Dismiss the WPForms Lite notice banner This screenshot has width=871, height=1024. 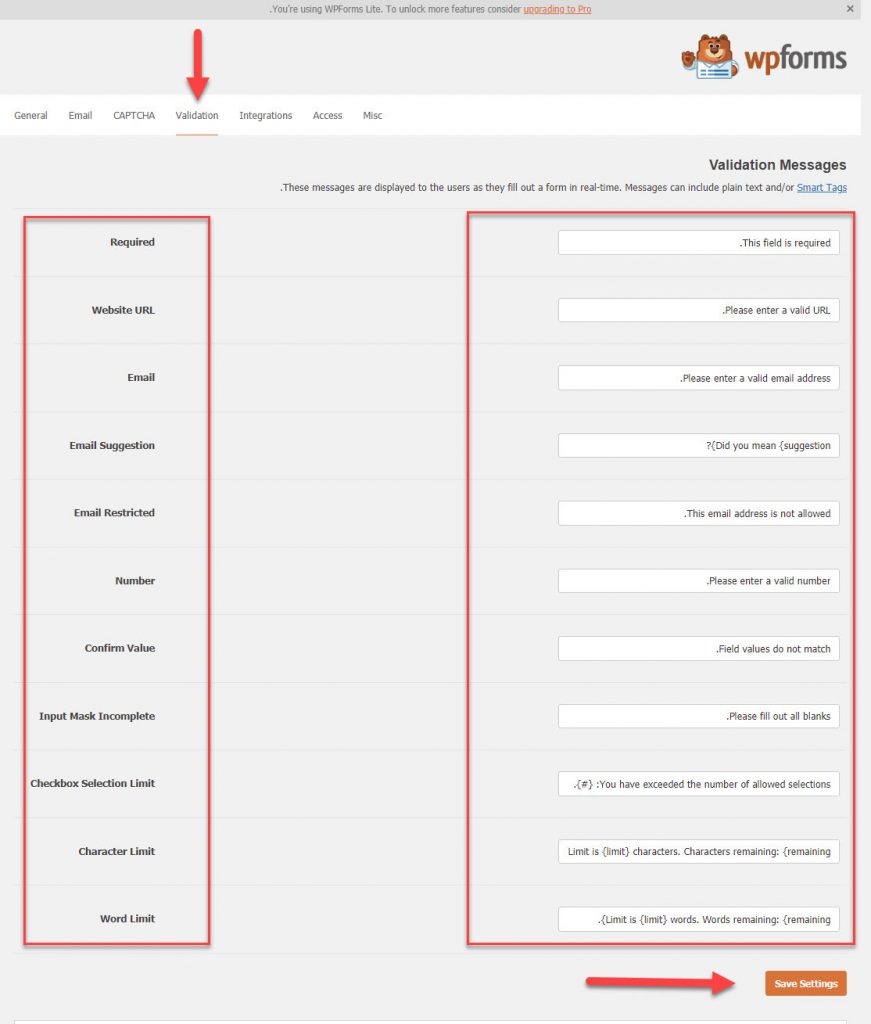[x=850, y=9]
